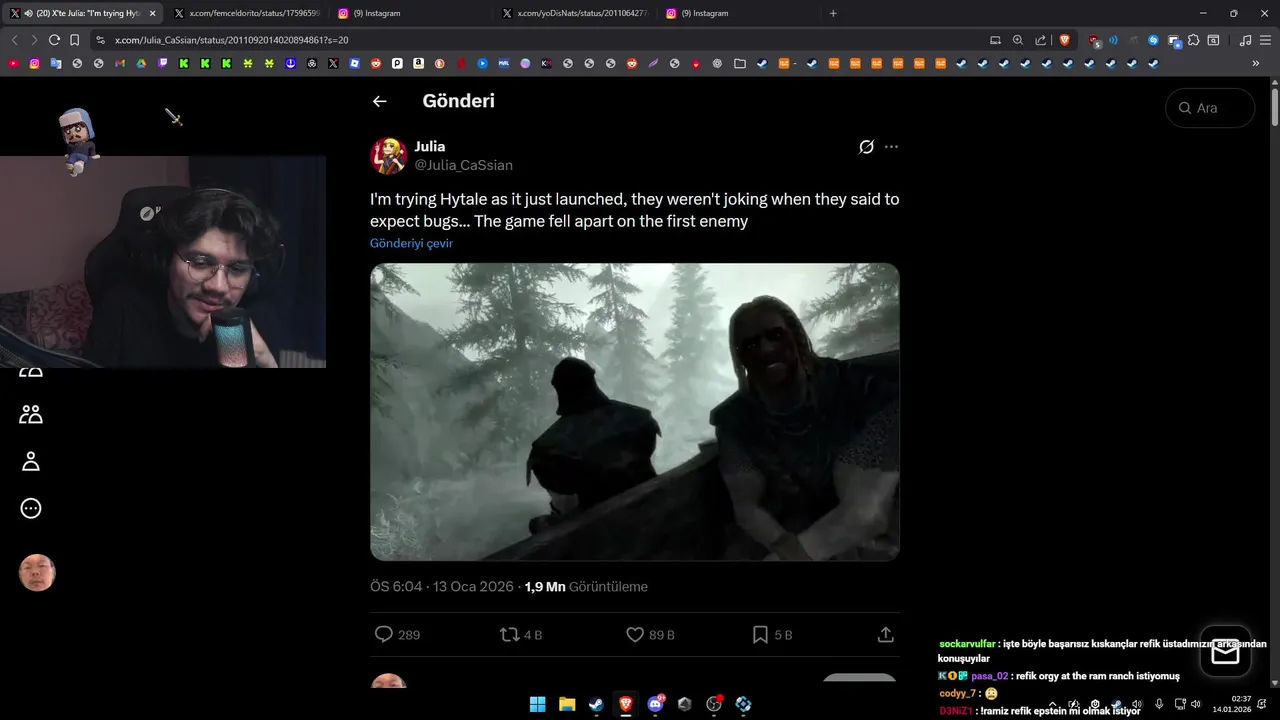Open the communities icon in X sidebar

tap(31, 414)
